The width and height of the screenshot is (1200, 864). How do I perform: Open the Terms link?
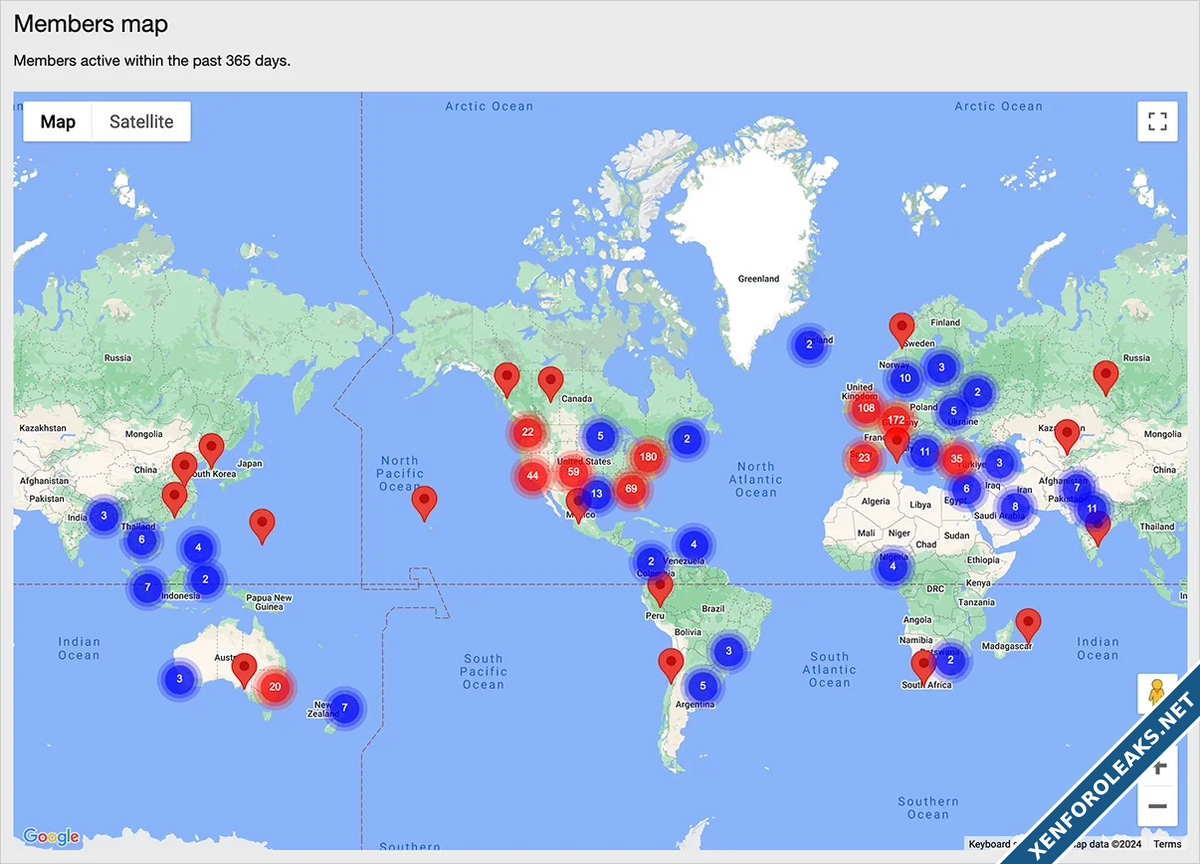tap(1167, 844)
